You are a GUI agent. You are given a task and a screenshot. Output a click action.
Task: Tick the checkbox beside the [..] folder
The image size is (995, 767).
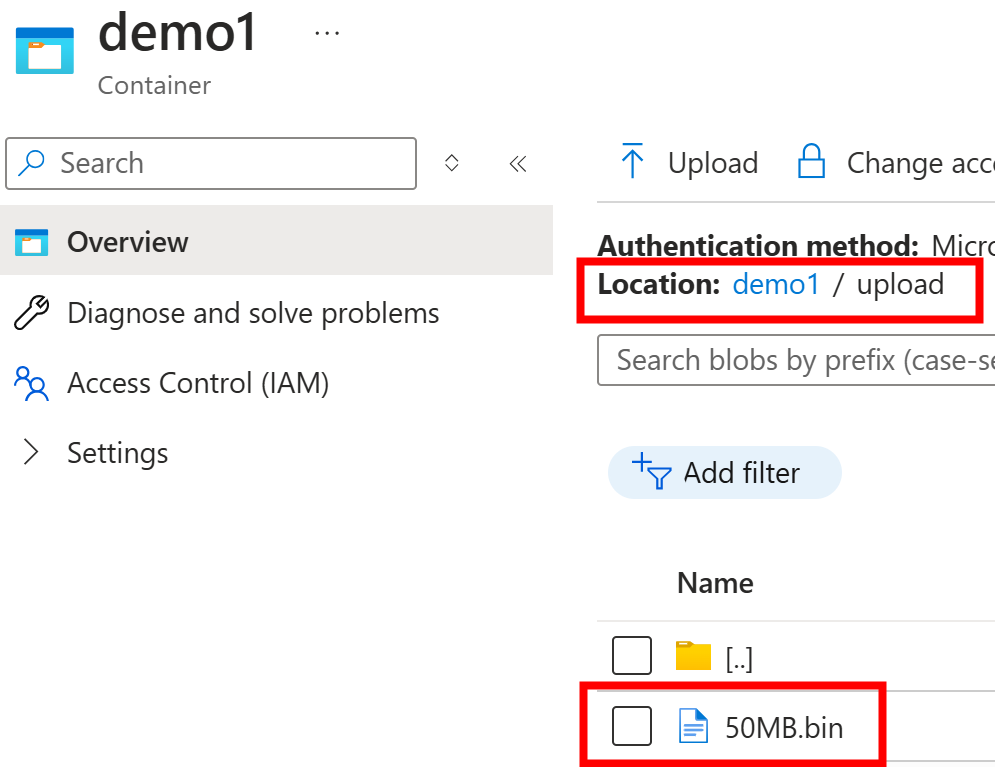[631, 655]
